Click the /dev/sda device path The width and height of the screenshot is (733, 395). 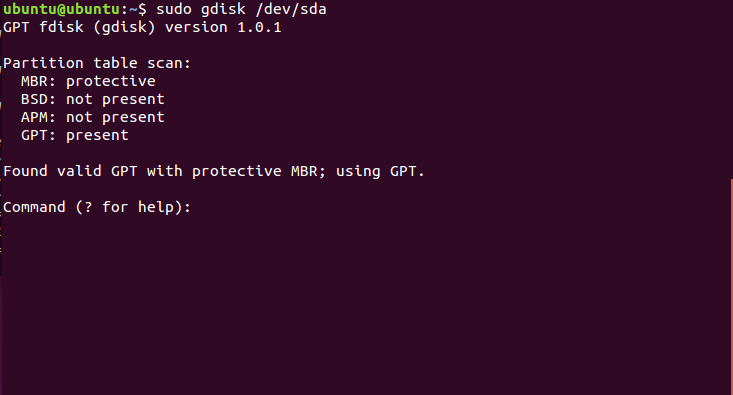tap(291, 9)
